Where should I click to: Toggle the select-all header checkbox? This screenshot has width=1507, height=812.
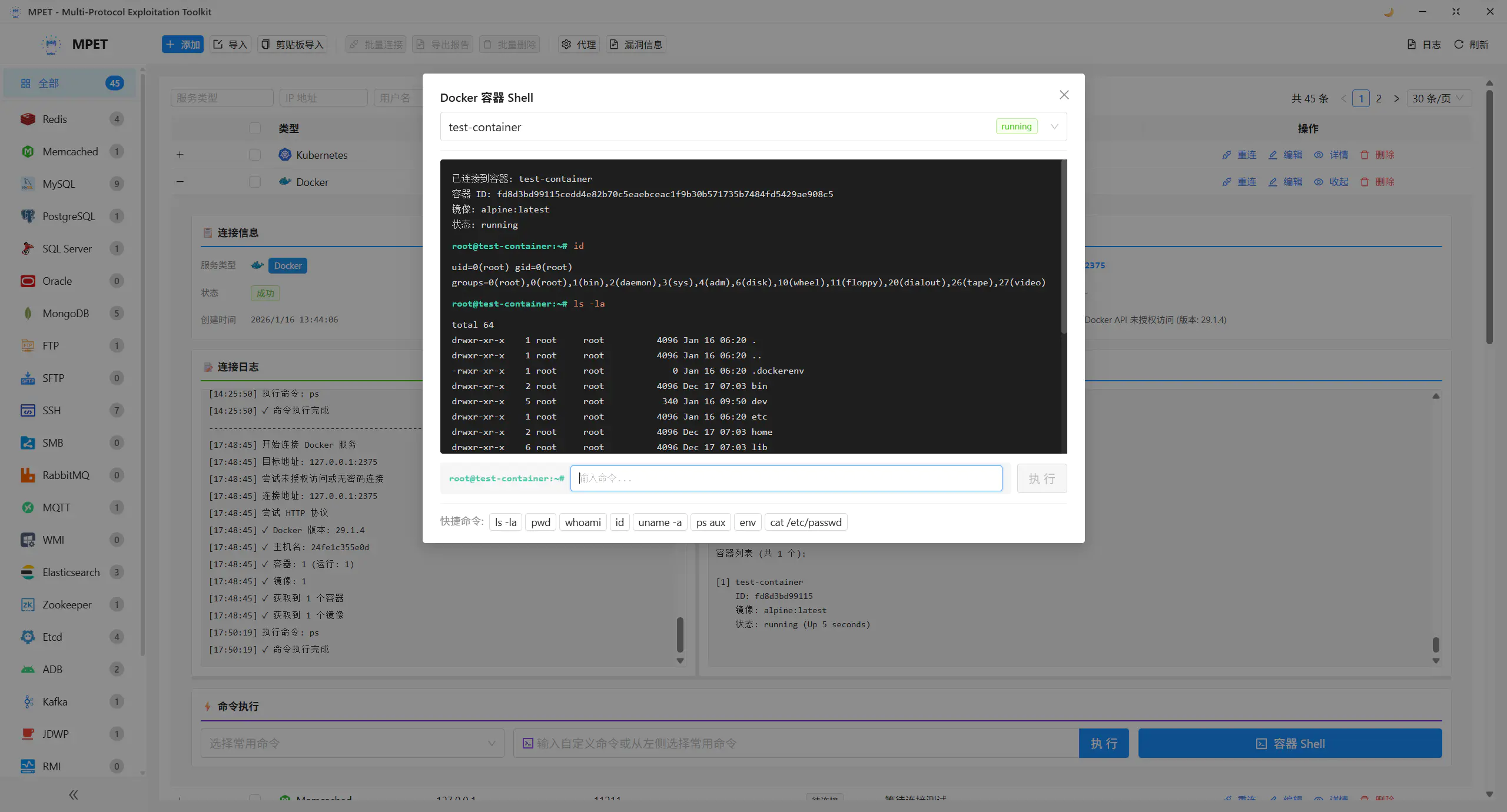[254, 128]
